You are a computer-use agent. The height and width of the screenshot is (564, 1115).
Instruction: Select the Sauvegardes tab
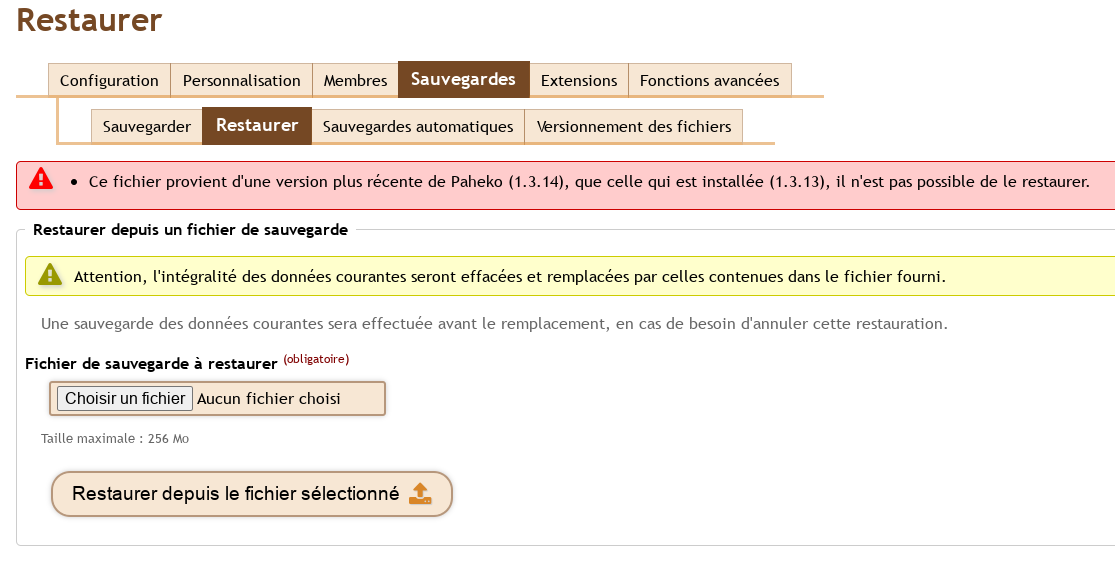tap(464, 79)
